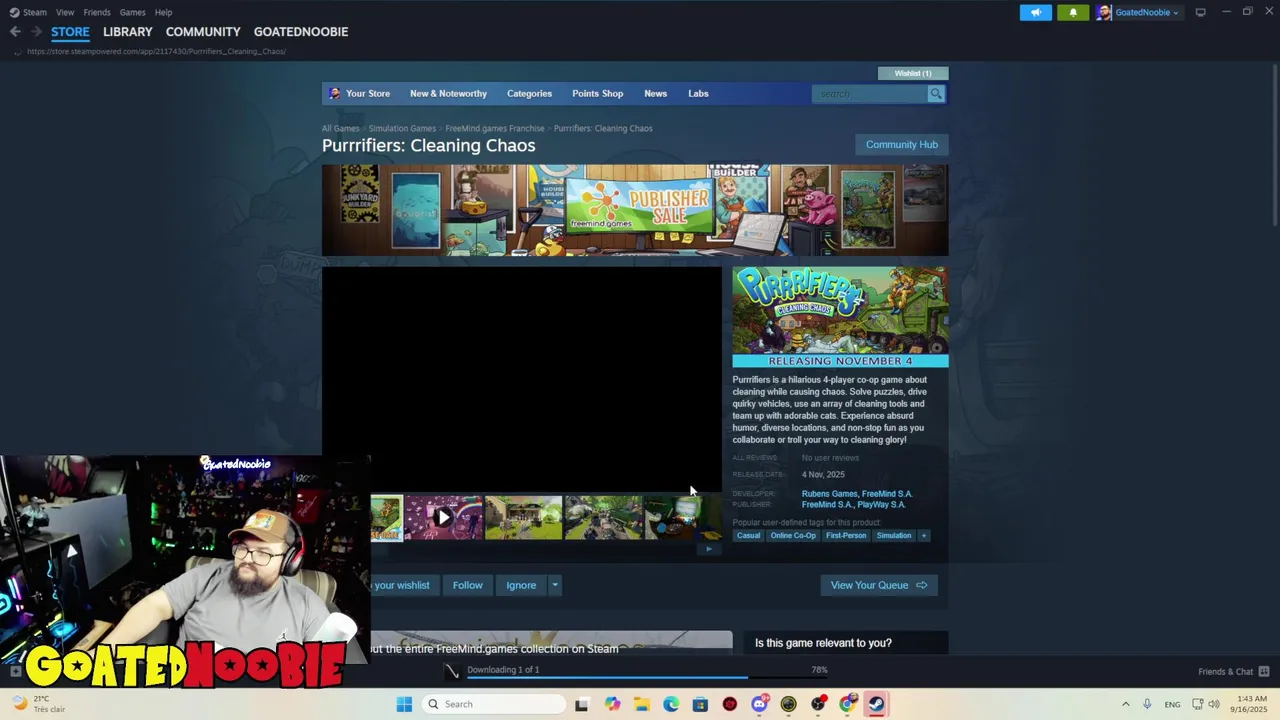
Task: Click the Your Store avatar icon
Action: click(x=334, y=93)
